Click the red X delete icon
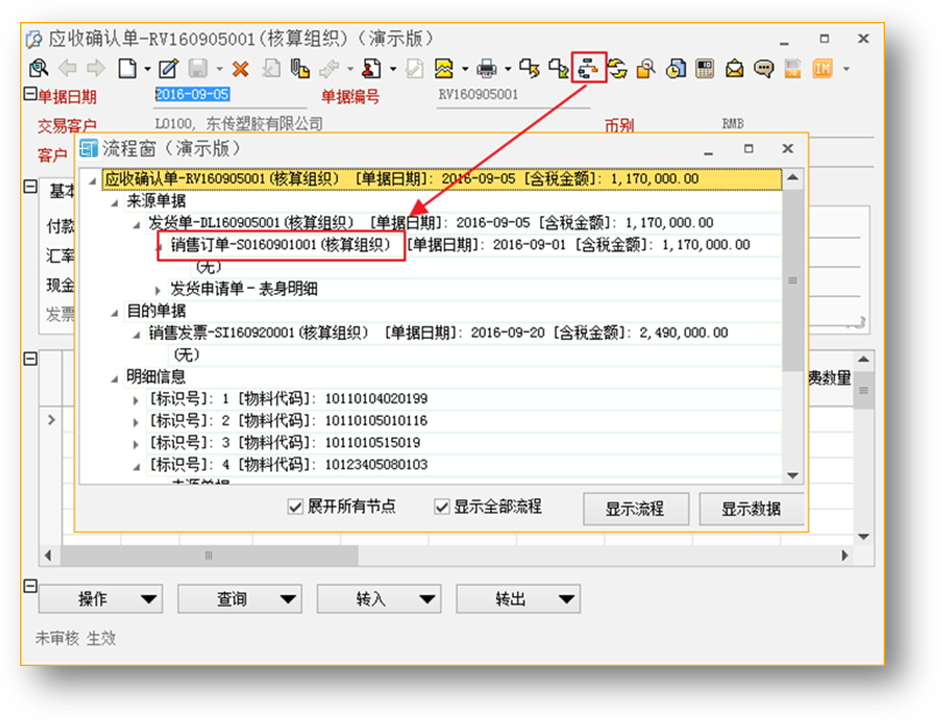 240,69
